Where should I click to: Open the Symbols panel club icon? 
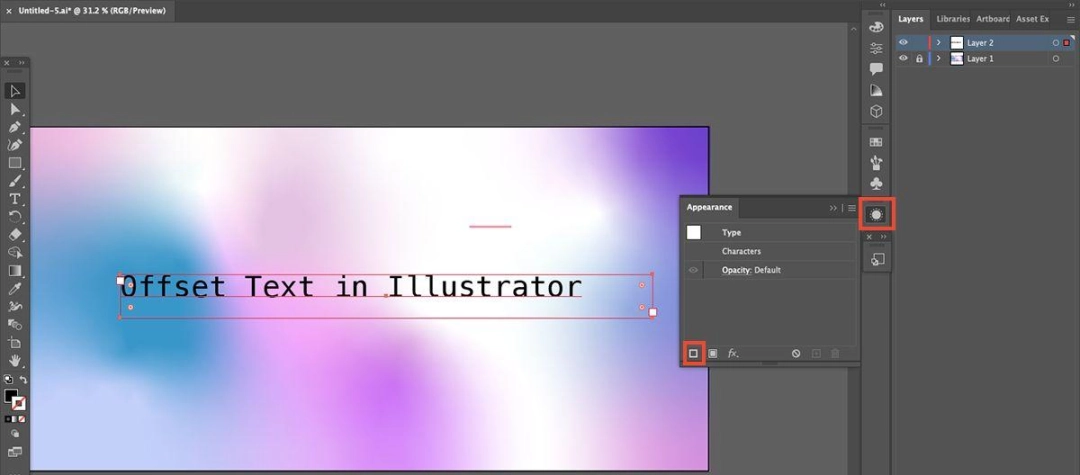pos(876,184)
